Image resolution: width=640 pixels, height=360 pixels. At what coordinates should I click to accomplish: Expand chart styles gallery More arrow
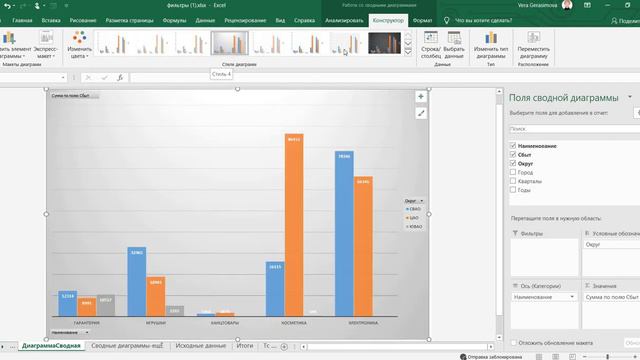click(x=408, y=52)
